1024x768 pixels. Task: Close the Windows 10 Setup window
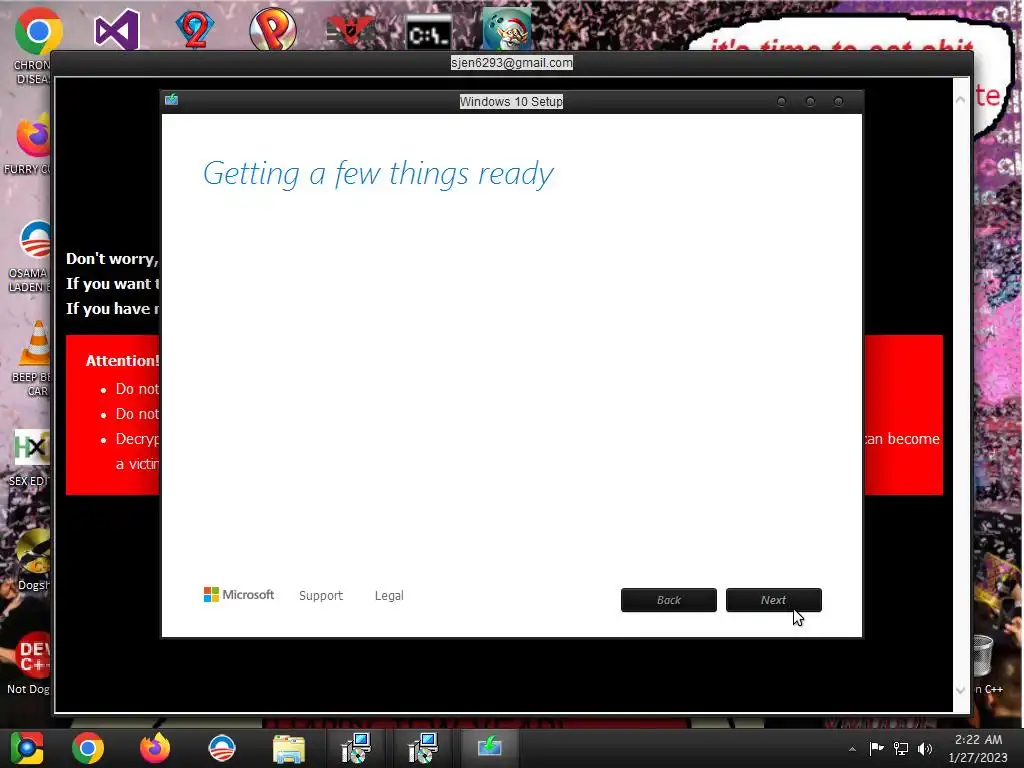click(x=839, y=101)
